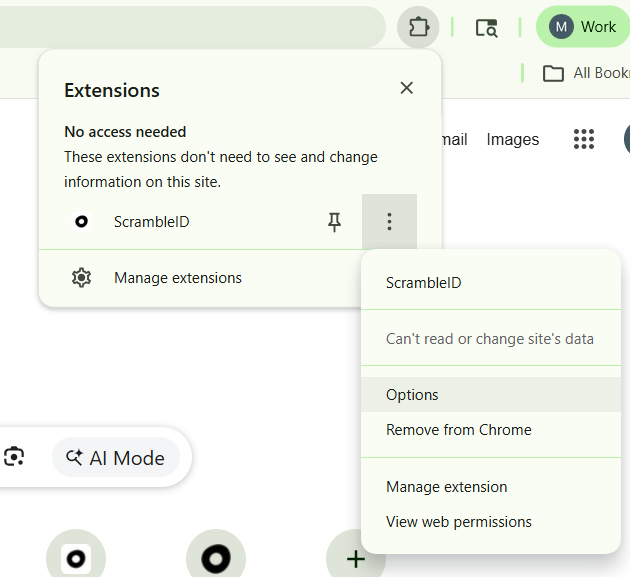Viewport: 630px width, 577px height.
Task: Choose Options from the context menu
Action: (x=491, y=395)
